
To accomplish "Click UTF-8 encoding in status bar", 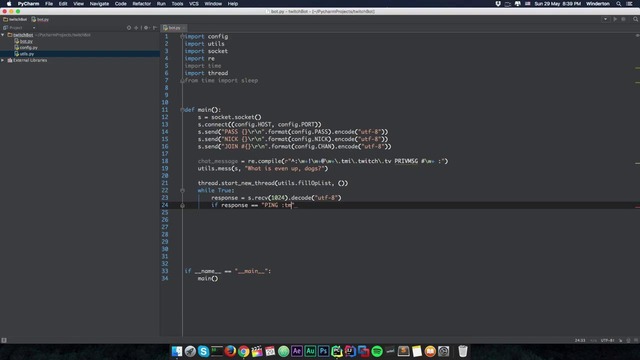I will point(607,340).
